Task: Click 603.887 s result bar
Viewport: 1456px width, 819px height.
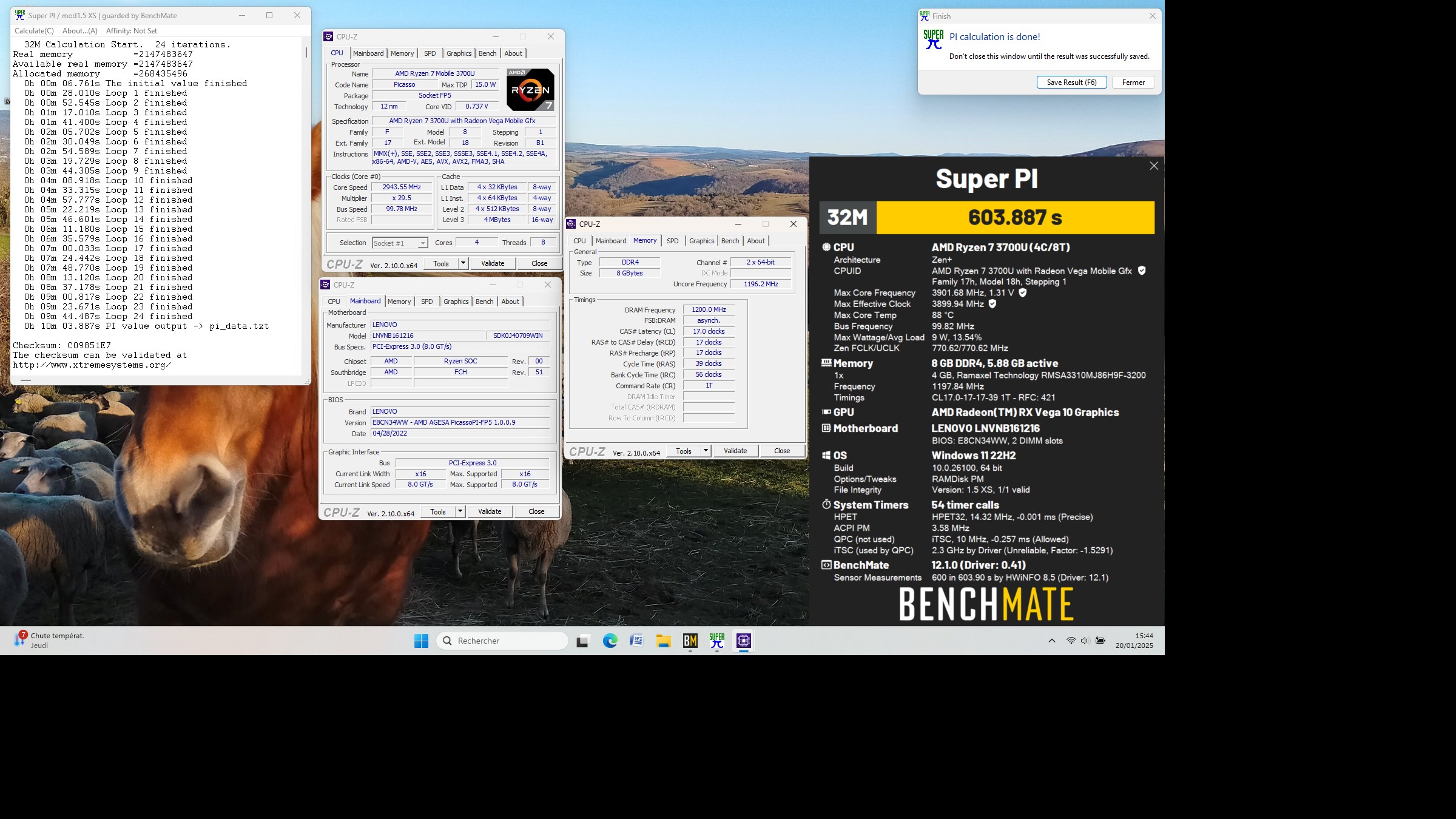Action: pos(1015,217)
